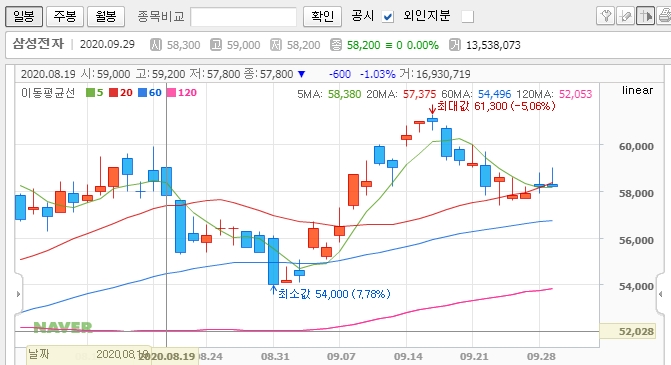Click the 삼성전자 stock name
The height and width of the screenshot is (365, 671).
tap(38, 44)
